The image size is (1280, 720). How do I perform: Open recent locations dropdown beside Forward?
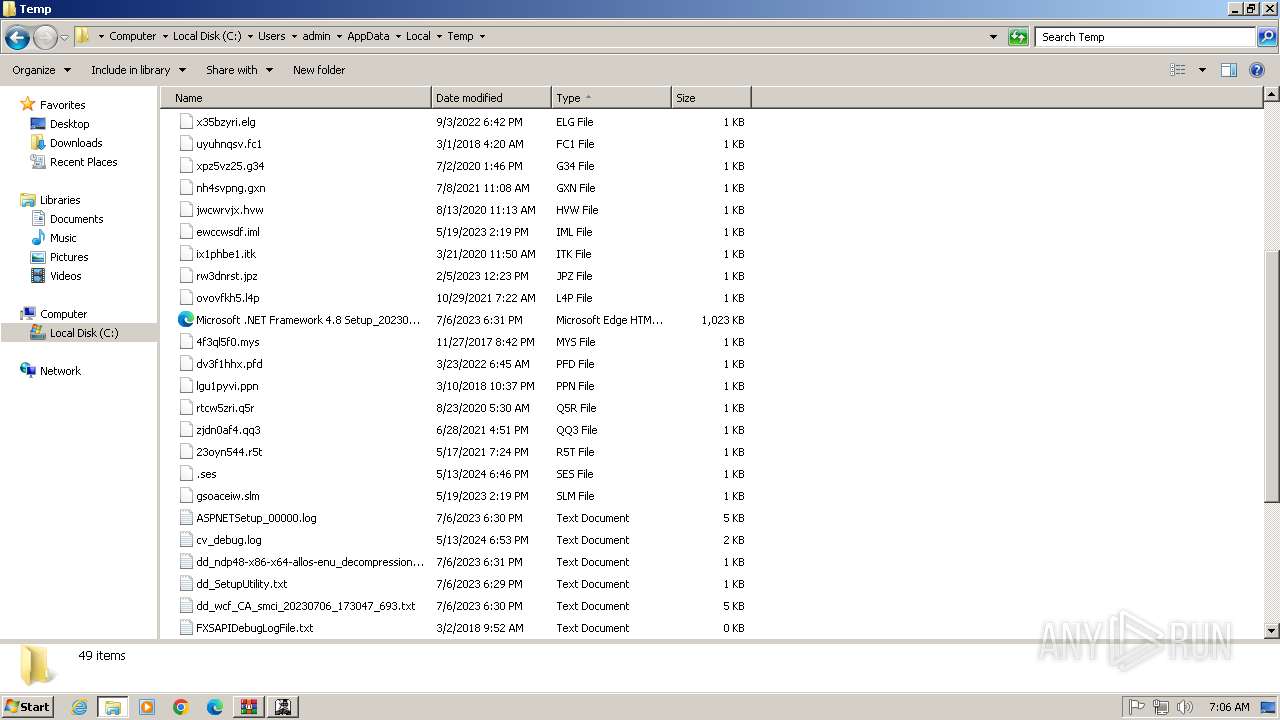pos(64,38)
